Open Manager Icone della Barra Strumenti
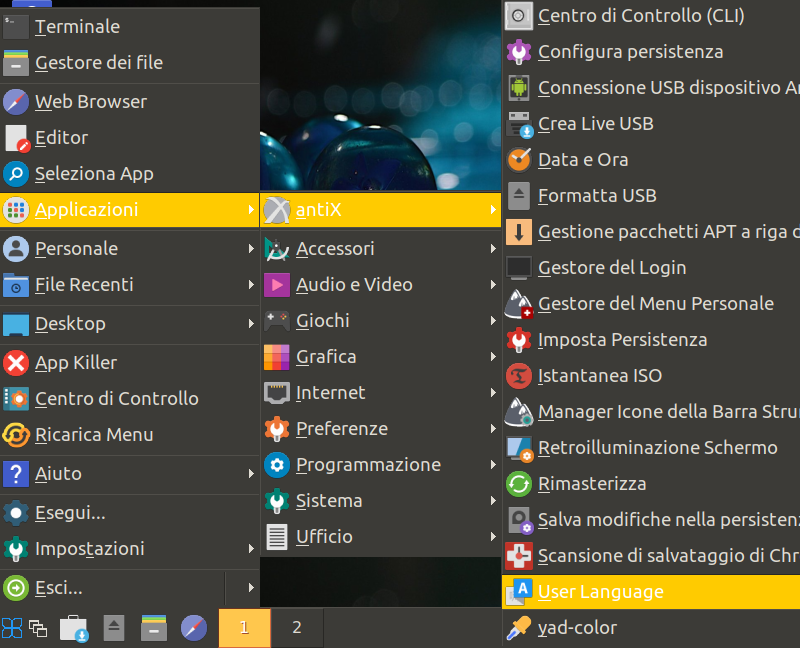Image resolution: width=800 pixels, height=648 pixels. (x=651, y=412)
